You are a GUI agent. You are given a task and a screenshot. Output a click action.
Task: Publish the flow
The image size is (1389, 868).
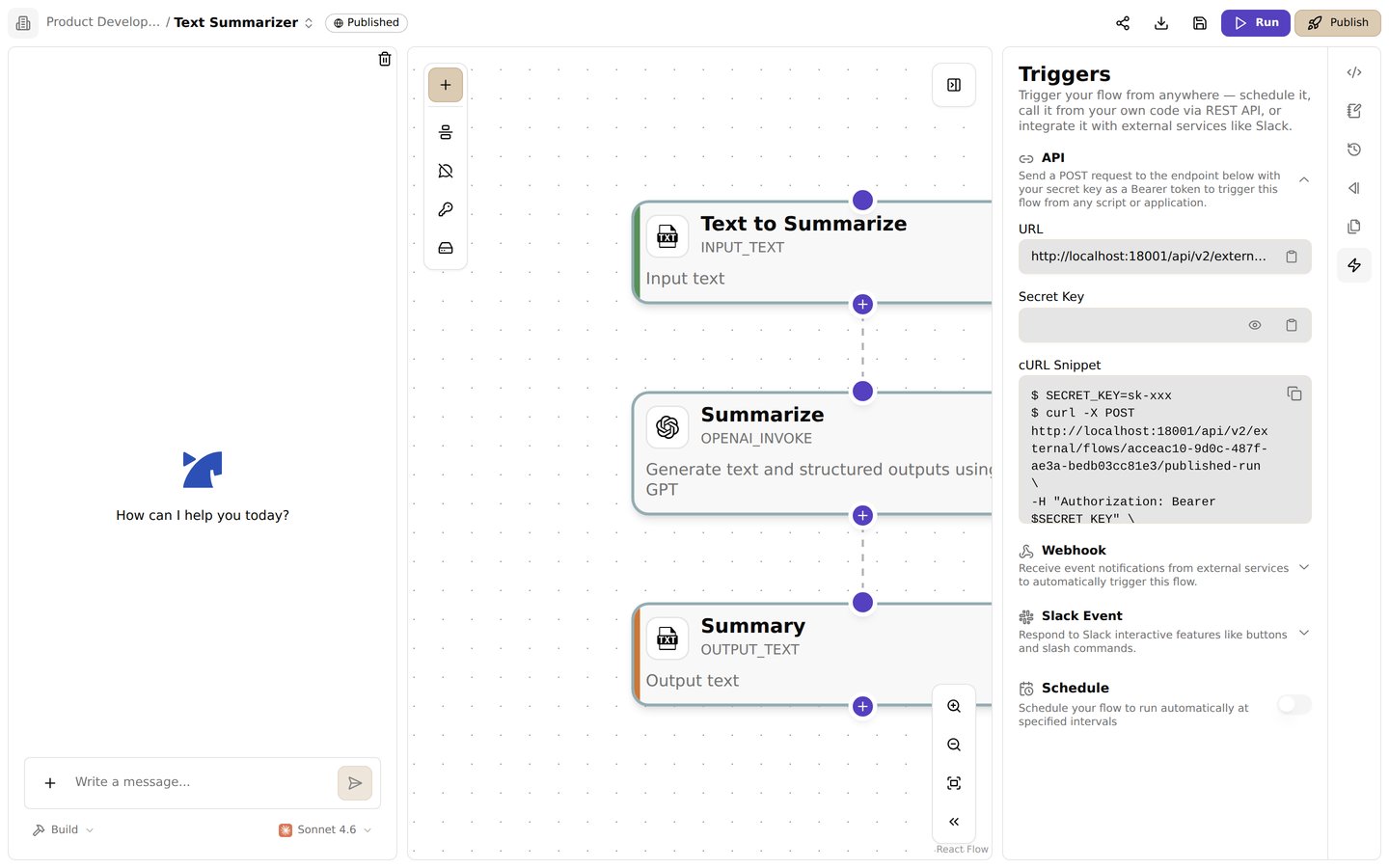coord(1338,23)
